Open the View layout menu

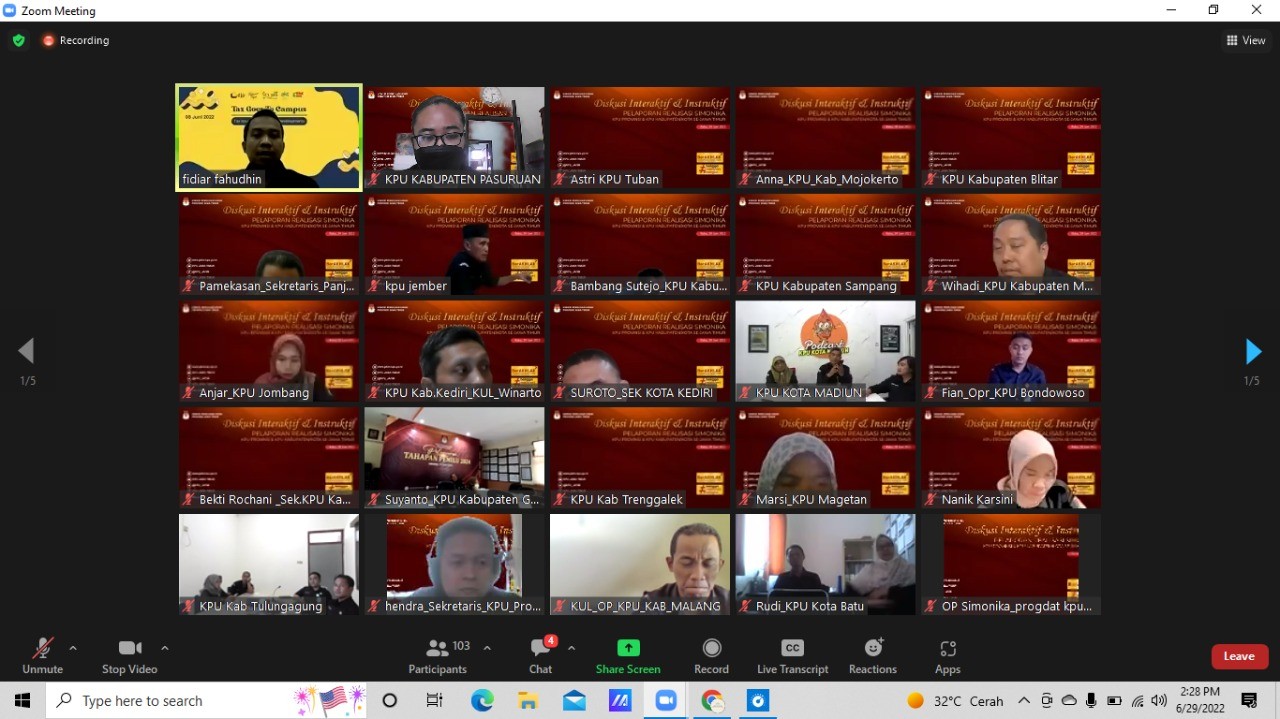click(1246, 41)
